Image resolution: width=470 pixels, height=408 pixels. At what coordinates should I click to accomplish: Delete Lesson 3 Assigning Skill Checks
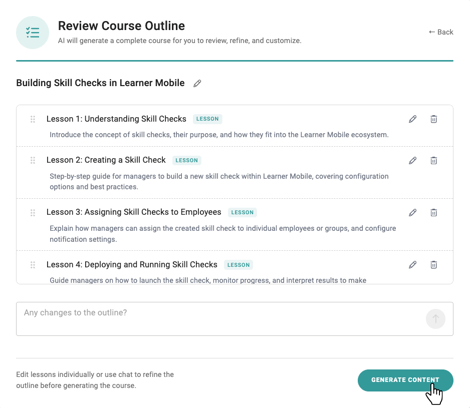pos(434,212)
